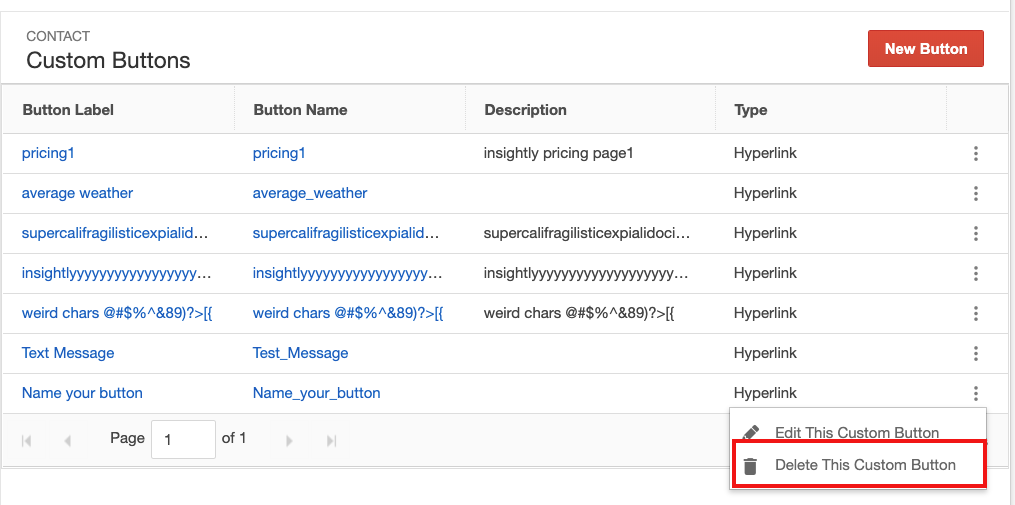
Task: Click pencil icon beside Edit This Custom Button
Action: click(x=750, y=432)
